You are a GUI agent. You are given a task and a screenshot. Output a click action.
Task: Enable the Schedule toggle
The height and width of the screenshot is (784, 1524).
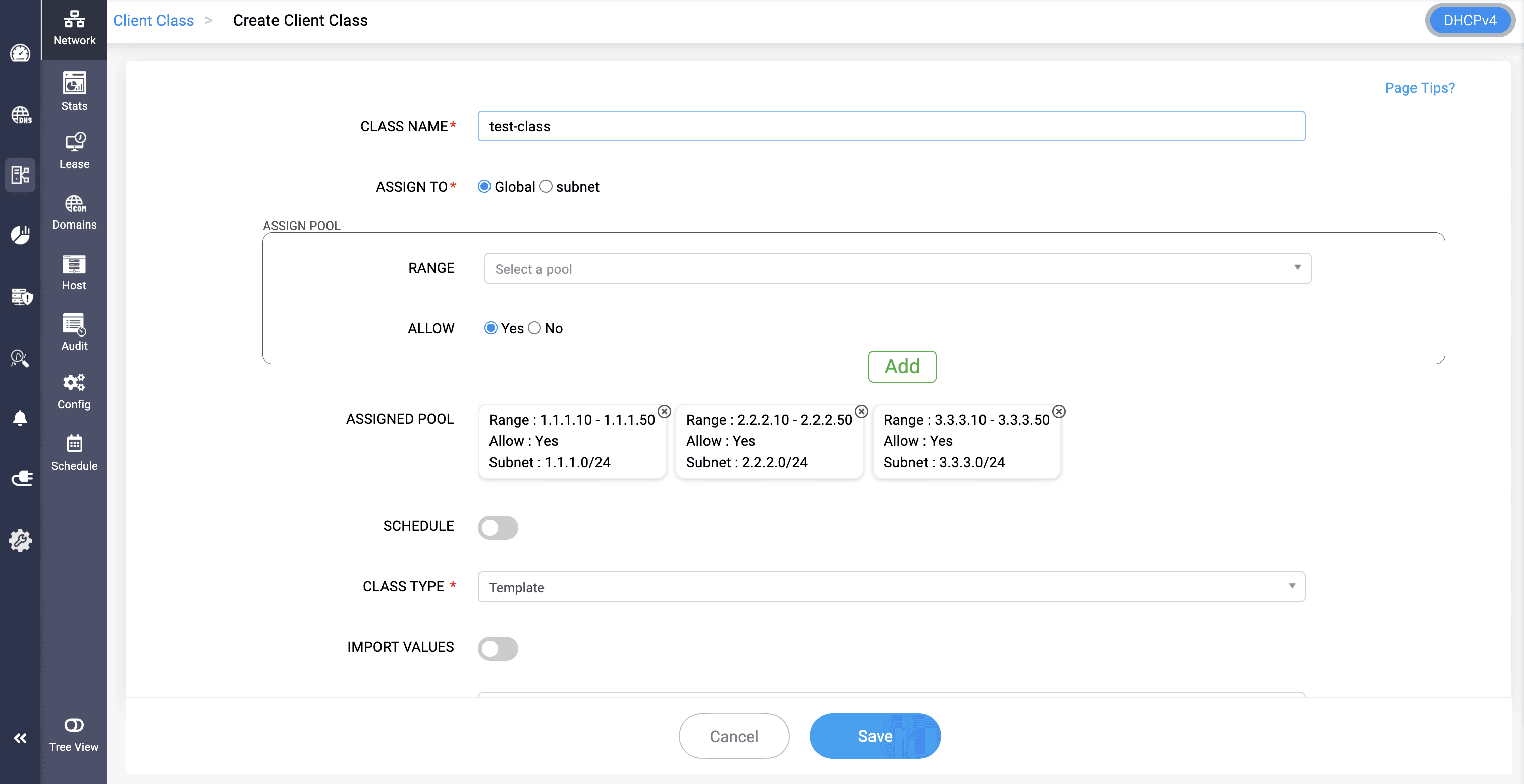(498, 527)
